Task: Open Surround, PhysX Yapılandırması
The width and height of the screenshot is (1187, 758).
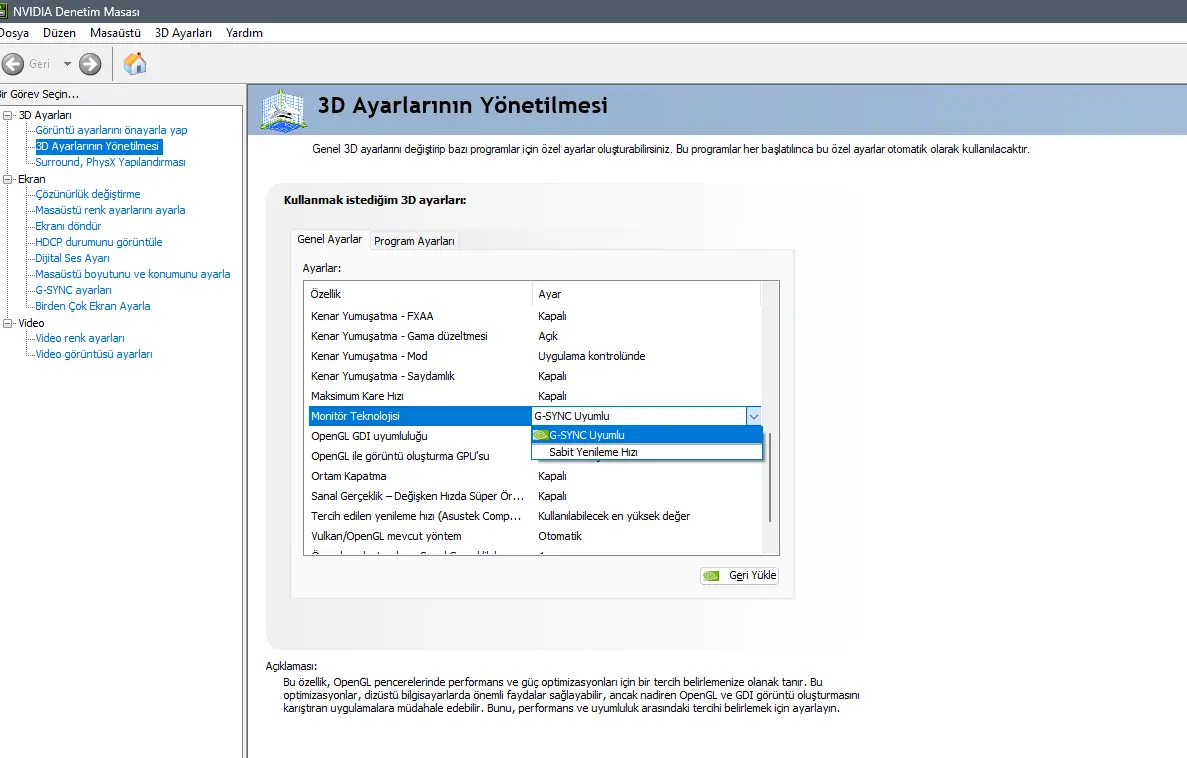Action: pos(111,162)
